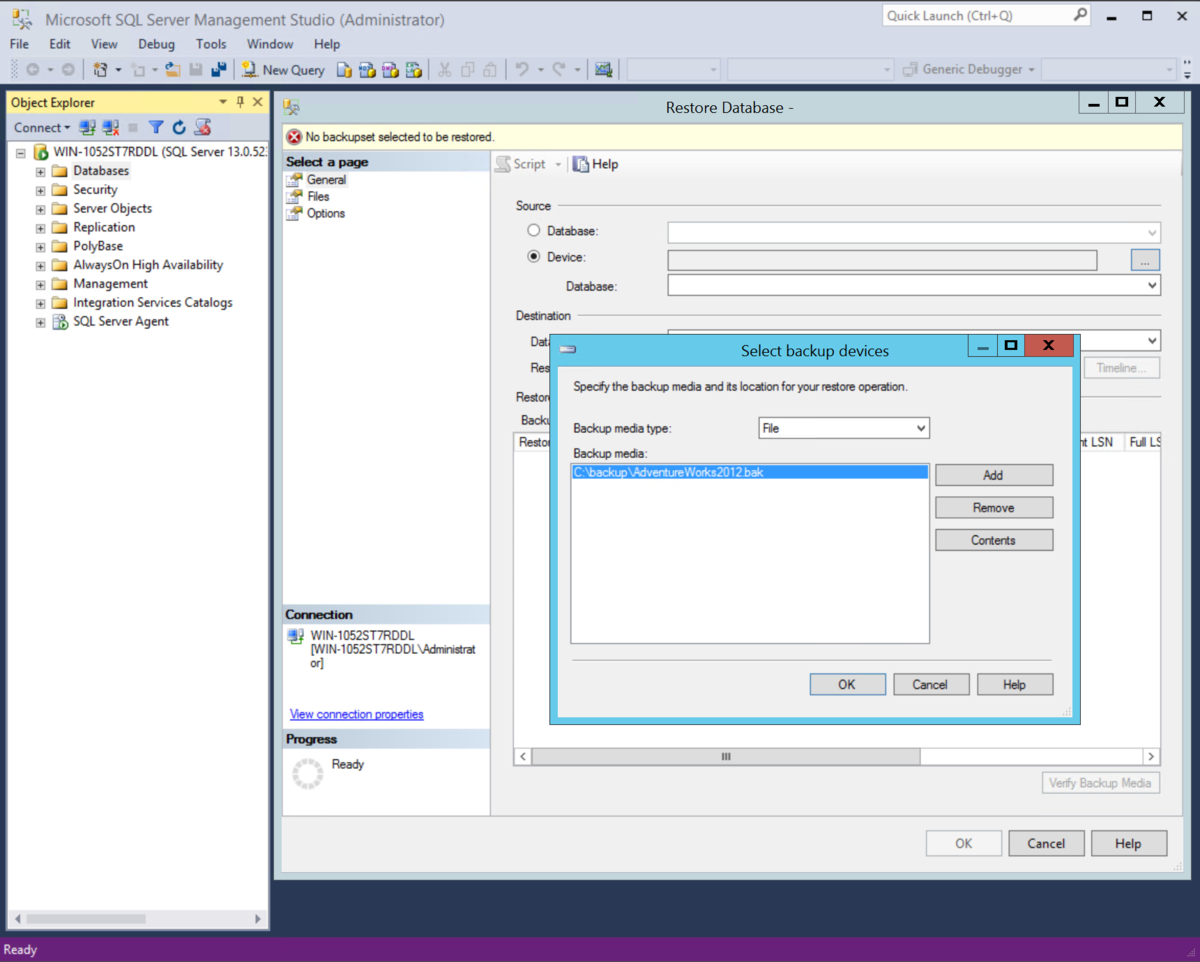Open Object Explorer window position dropdown arrow
1200x962 pixels.
[x=223, y=102]
